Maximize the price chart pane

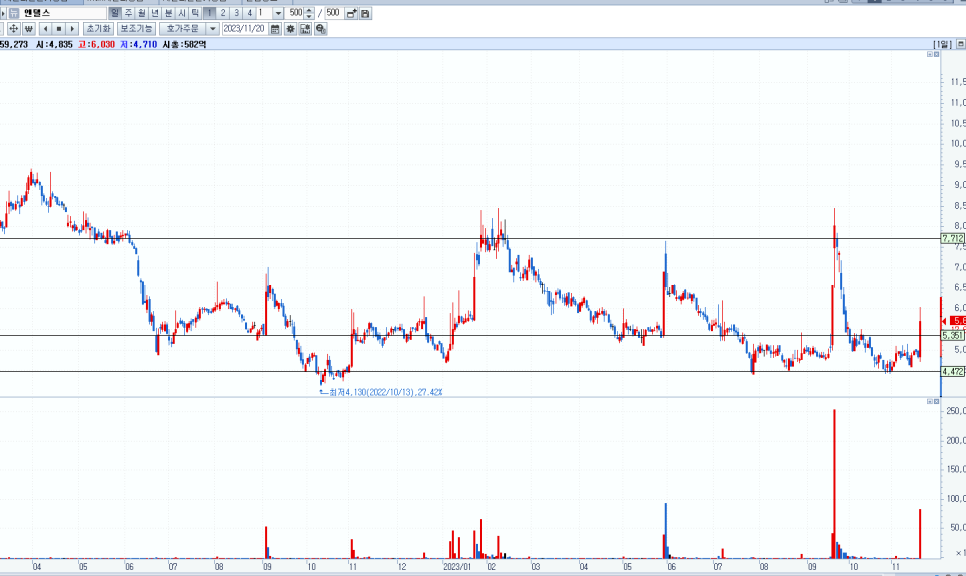[x=930, y=54]
